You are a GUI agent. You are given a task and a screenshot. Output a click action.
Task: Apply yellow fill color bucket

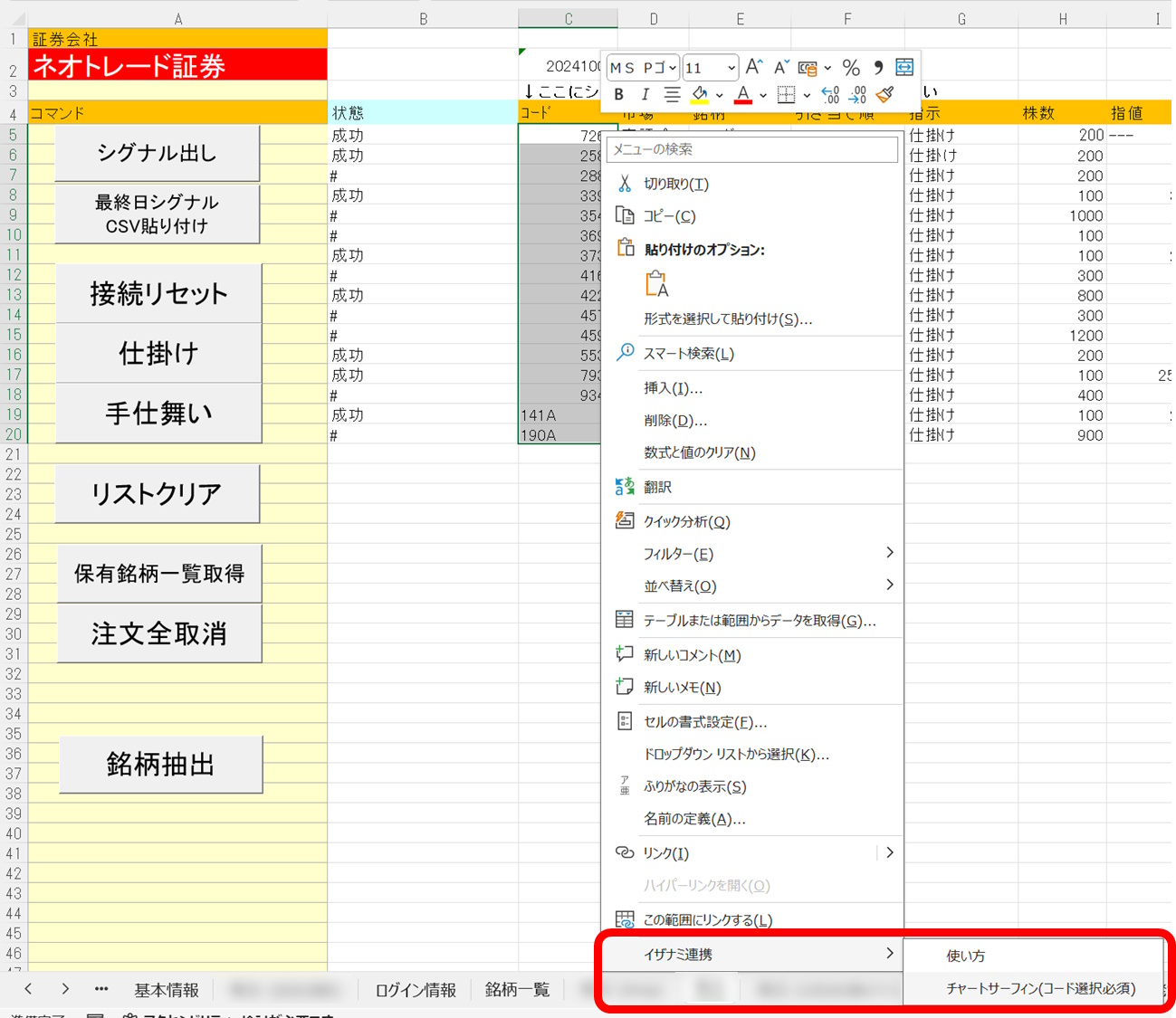[x=699, y=94]
